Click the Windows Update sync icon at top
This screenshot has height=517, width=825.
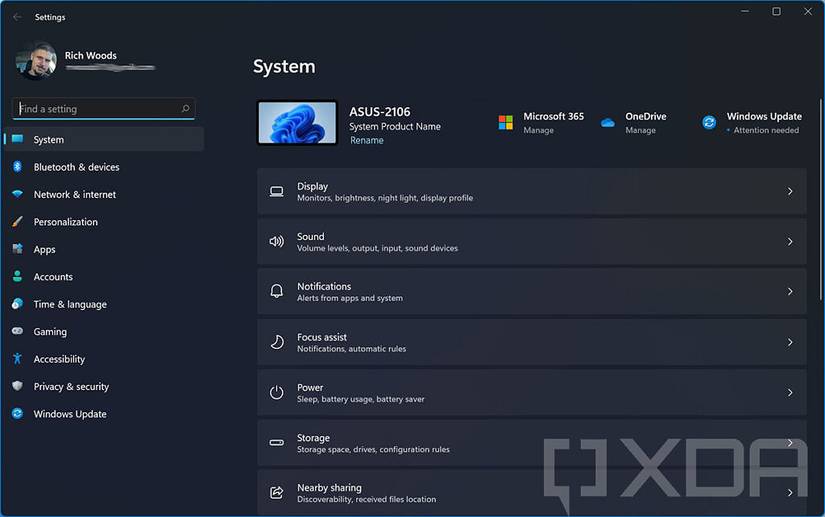click(x=709, y=123)
